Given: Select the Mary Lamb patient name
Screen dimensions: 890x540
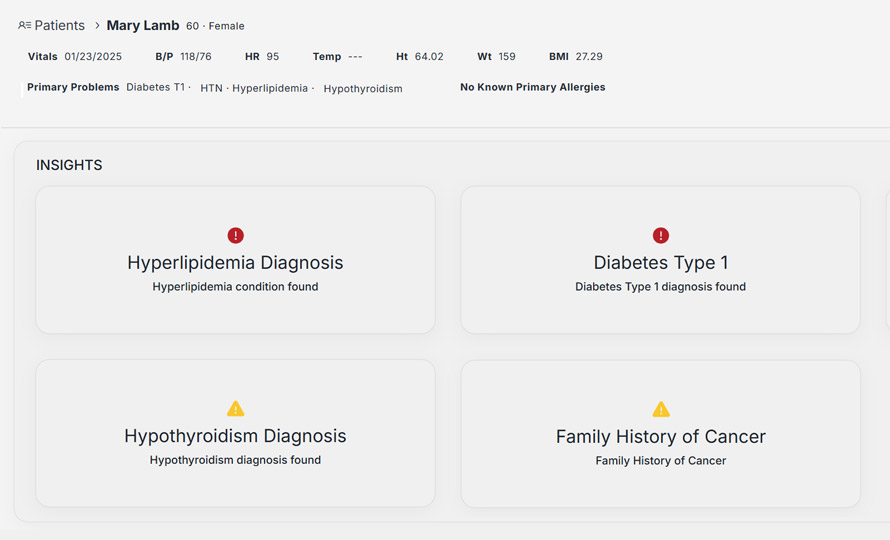Looking at the screenshot, I should click(x=143, y=26).
